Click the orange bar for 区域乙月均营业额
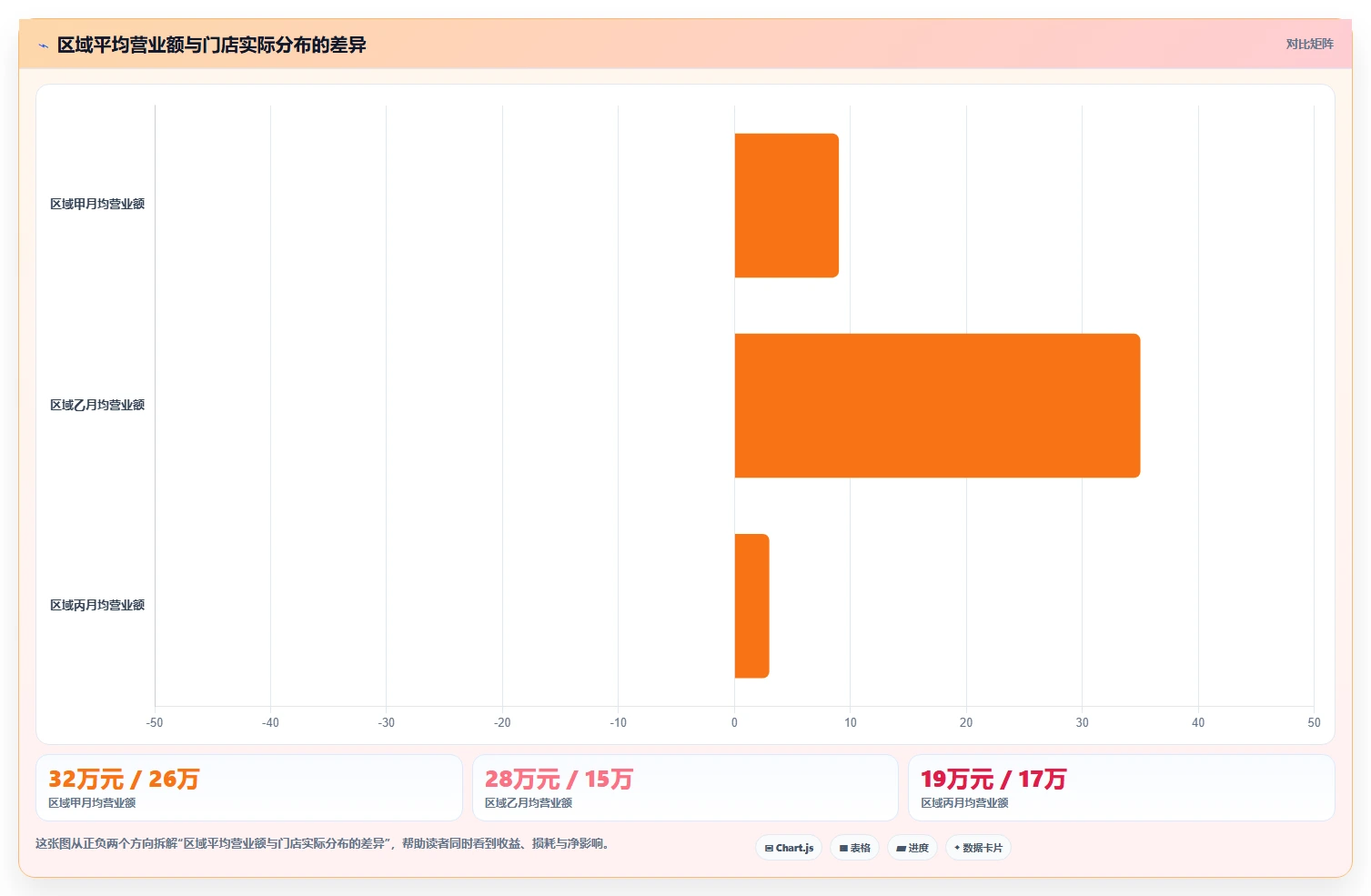 [937, 406]
